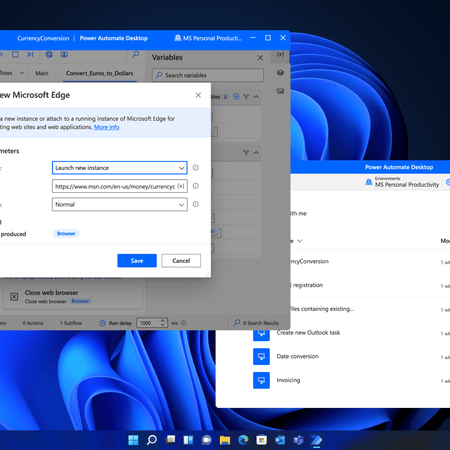
Task: Toggle the Variables pane {x} sidebar icon
Action: (280, 54)
